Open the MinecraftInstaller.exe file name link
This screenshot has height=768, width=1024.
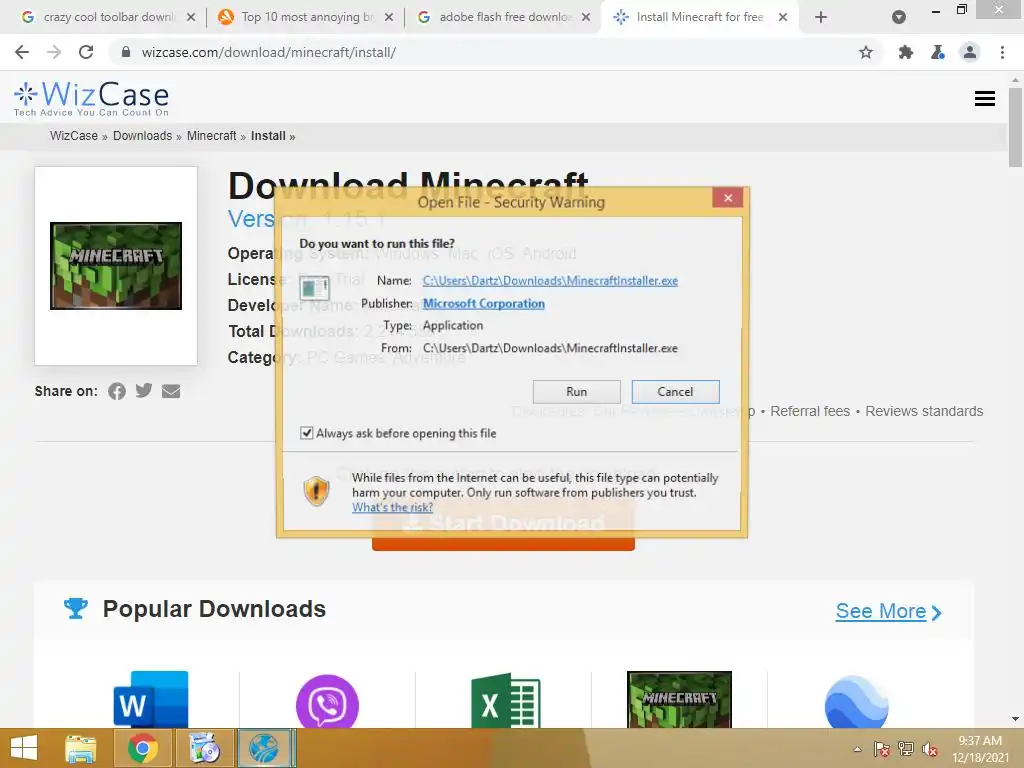550,281
